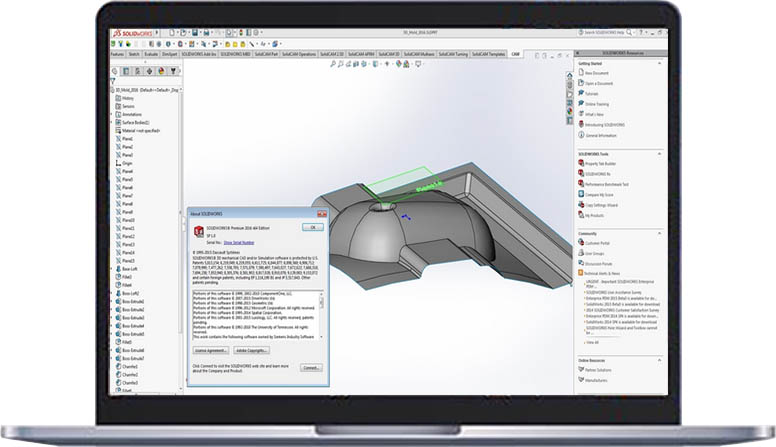Click the Tutorials icon in Getting Started
This screenshot has width=776, height=447.
(x=581, y=93)
